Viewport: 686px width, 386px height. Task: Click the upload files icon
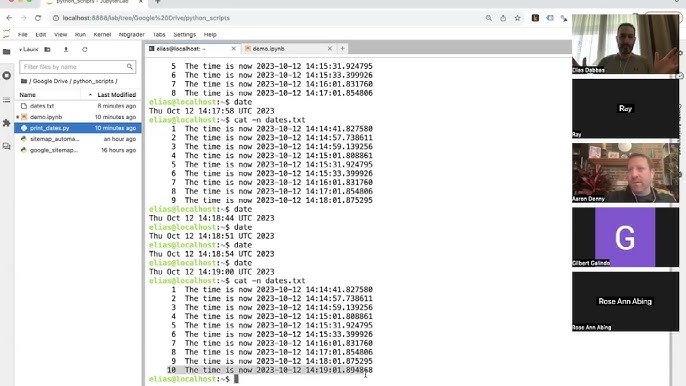click(66, 49)
